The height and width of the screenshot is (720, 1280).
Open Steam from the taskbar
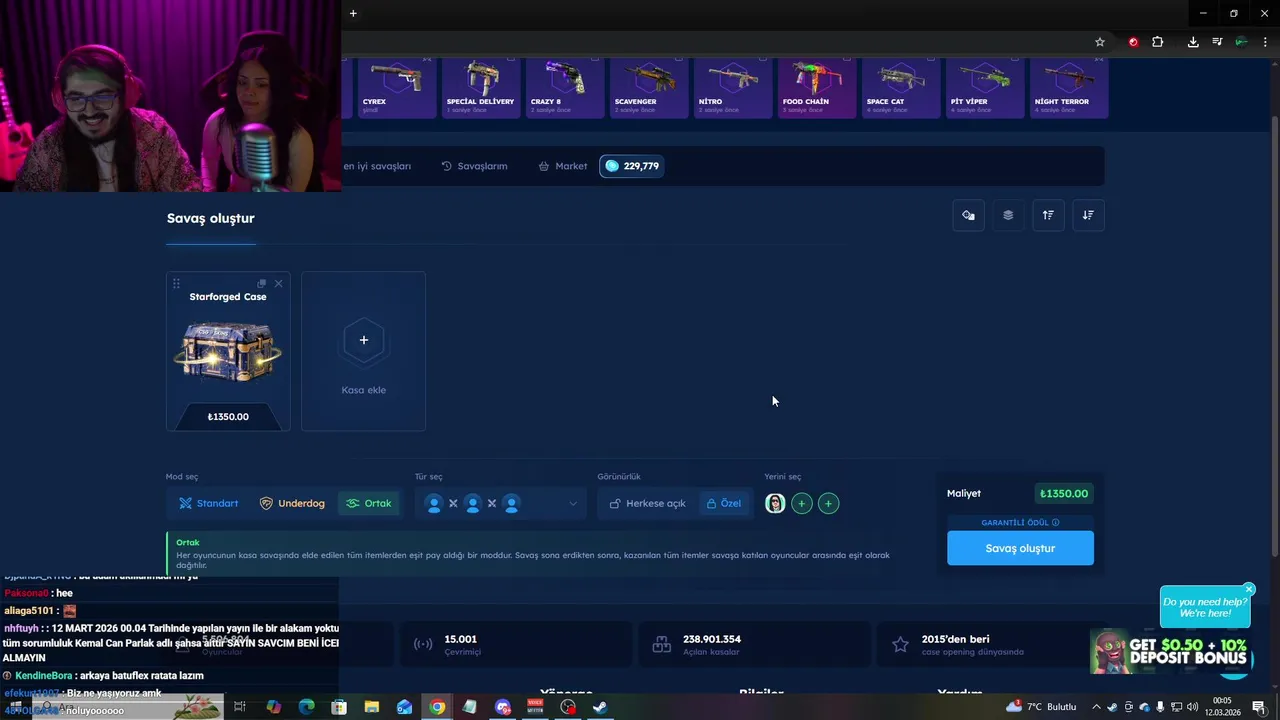pyautogui.click(x=600, y=707)
